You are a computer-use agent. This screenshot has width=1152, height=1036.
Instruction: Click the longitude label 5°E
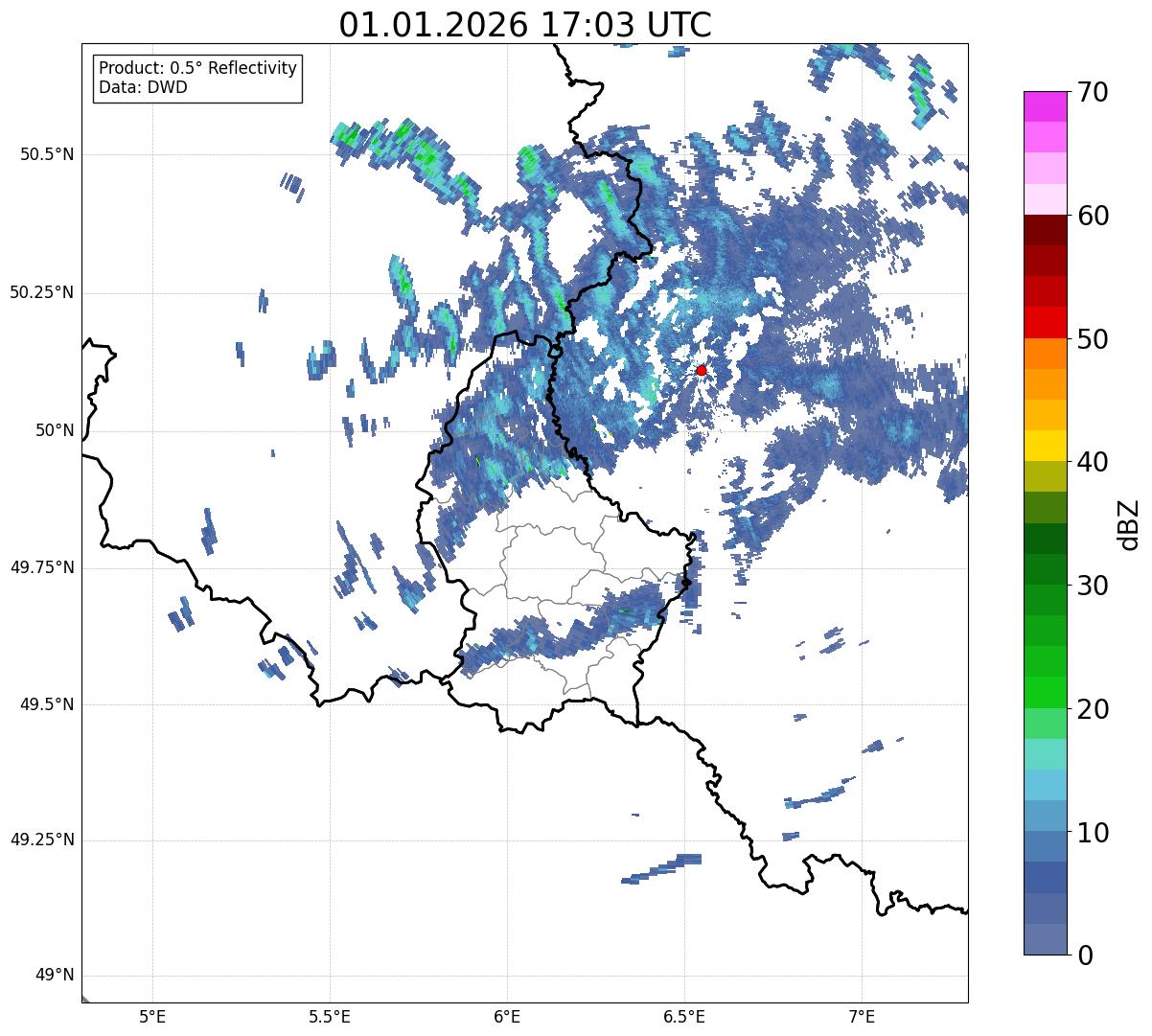coord(152,1017)
